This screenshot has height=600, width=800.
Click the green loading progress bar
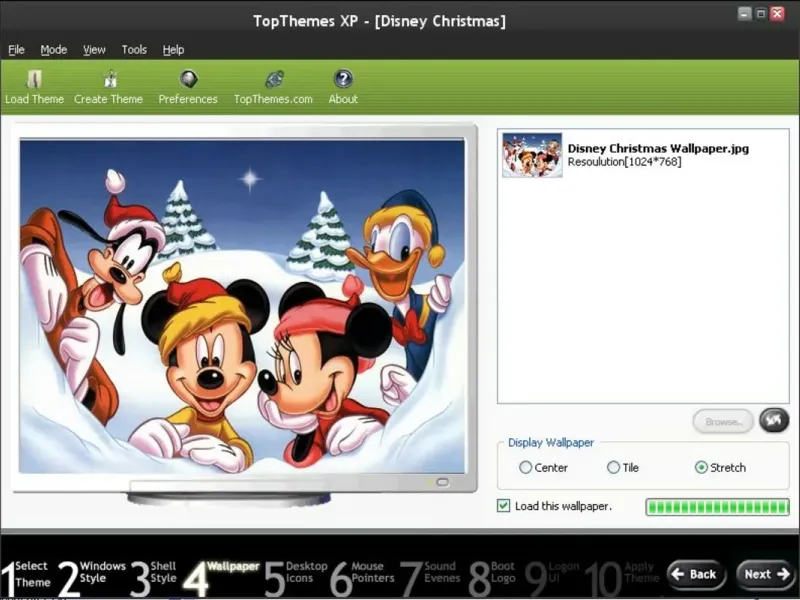(717, 507)
